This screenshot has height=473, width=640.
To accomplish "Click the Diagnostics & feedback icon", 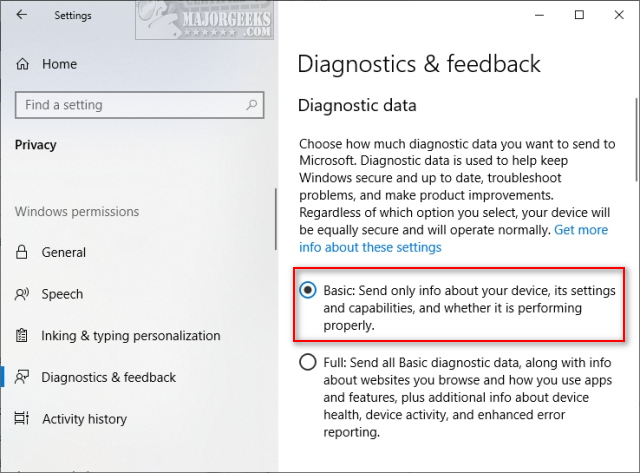I will click(x=22, y=377).
